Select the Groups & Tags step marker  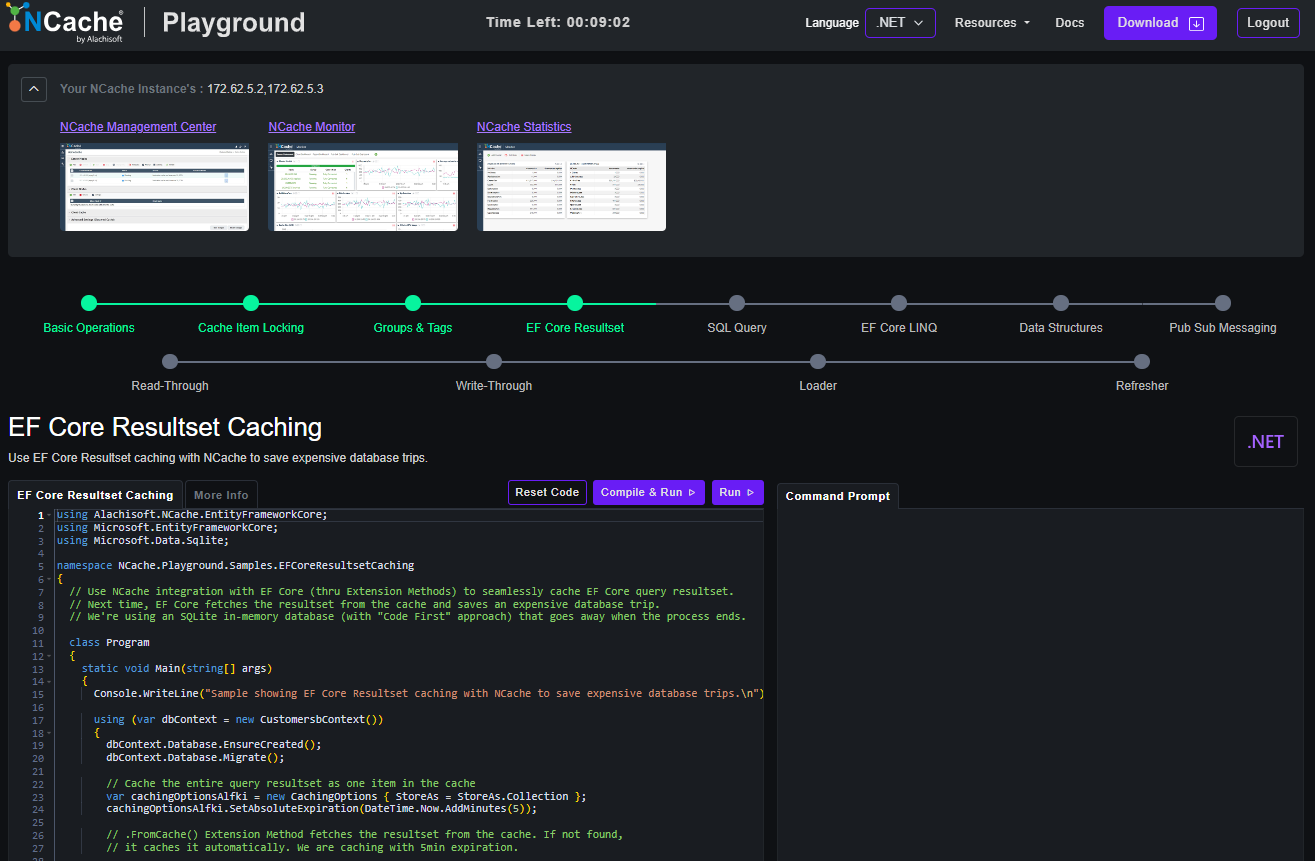[413, 303]
